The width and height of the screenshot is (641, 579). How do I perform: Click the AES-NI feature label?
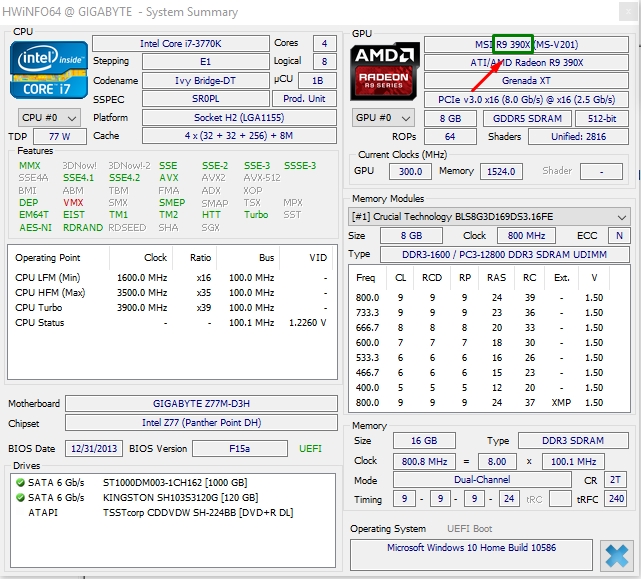coord(36,228)
